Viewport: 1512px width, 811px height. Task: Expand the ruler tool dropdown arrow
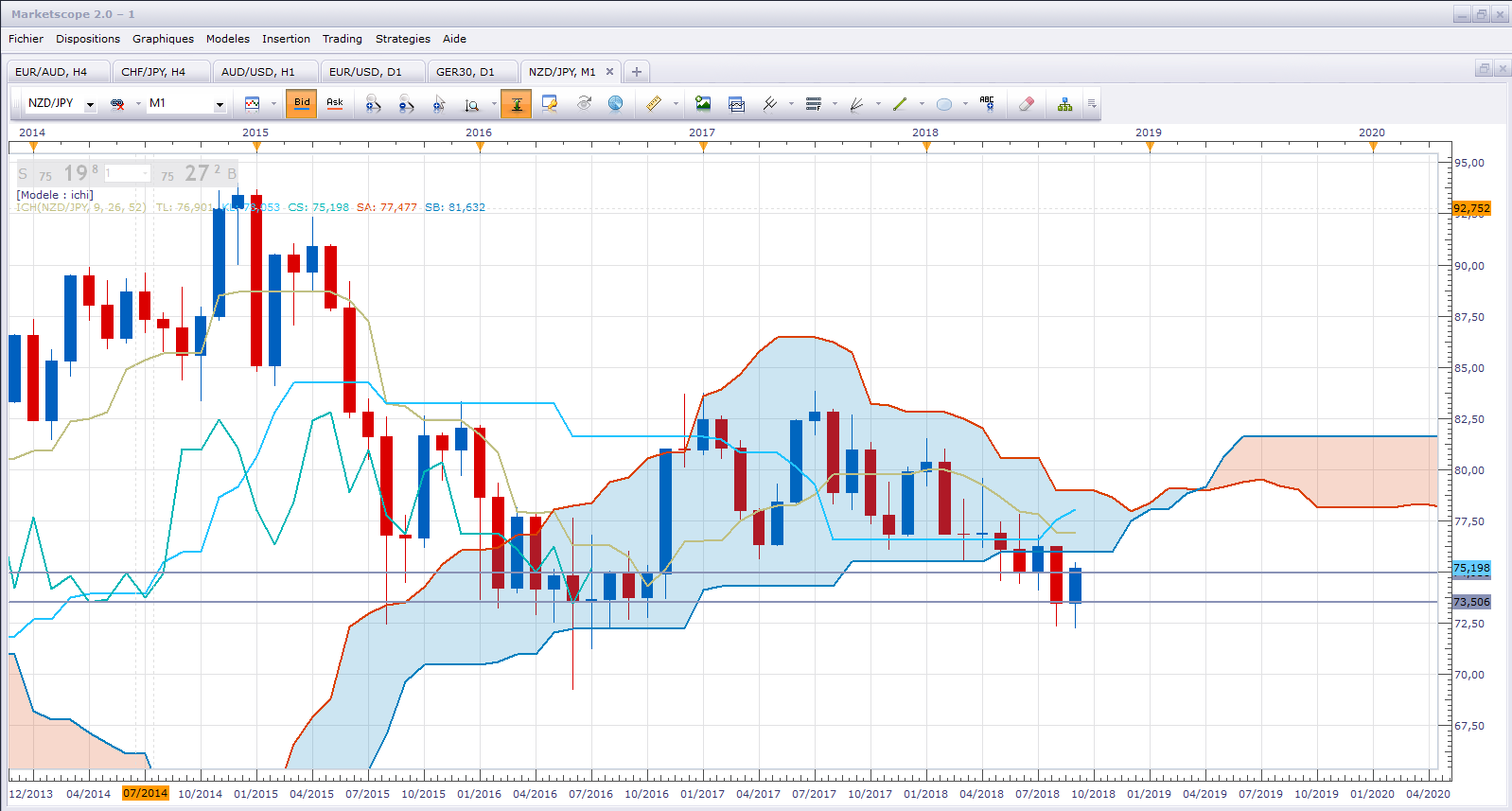tap(676, 104)
